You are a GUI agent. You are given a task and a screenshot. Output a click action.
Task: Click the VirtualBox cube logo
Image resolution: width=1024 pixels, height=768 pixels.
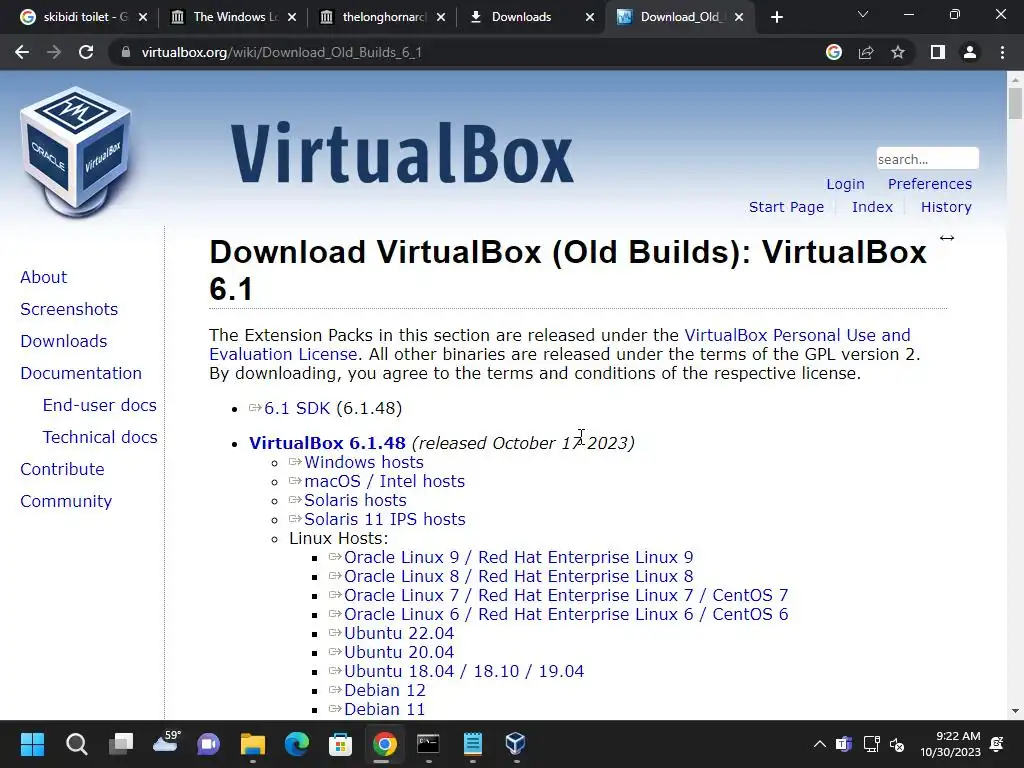coord(76,152)
